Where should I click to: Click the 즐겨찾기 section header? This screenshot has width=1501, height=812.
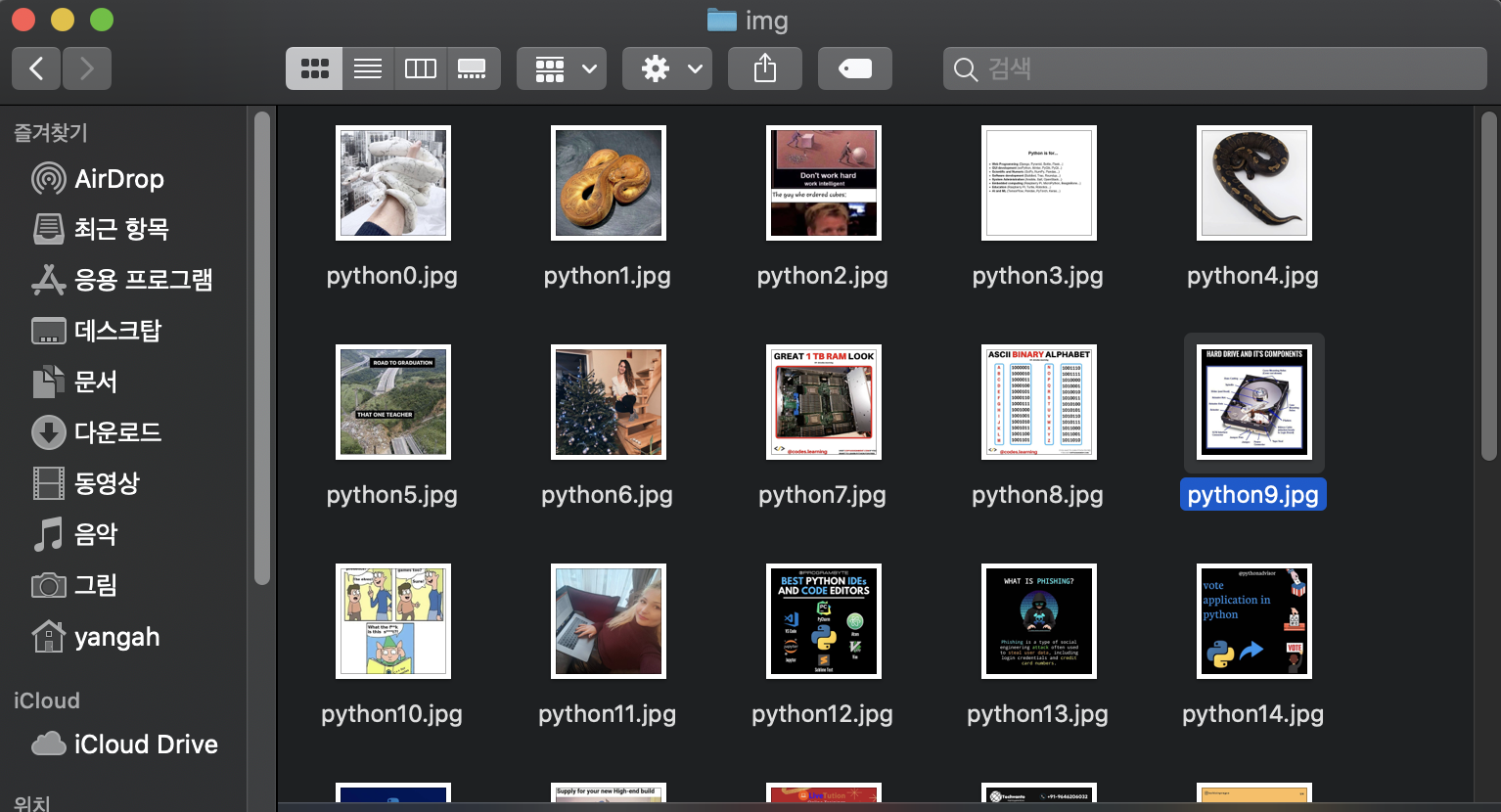(x=51, y=132)
